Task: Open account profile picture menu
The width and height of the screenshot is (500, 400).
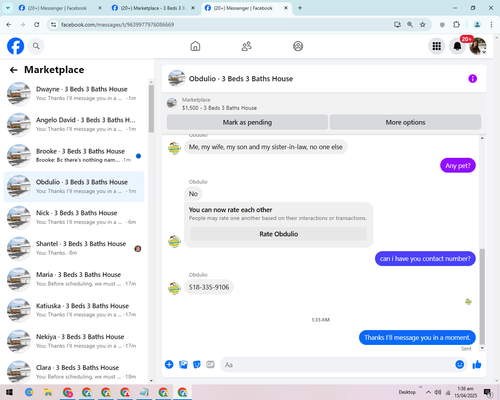Action: click(x=478, y=46)
